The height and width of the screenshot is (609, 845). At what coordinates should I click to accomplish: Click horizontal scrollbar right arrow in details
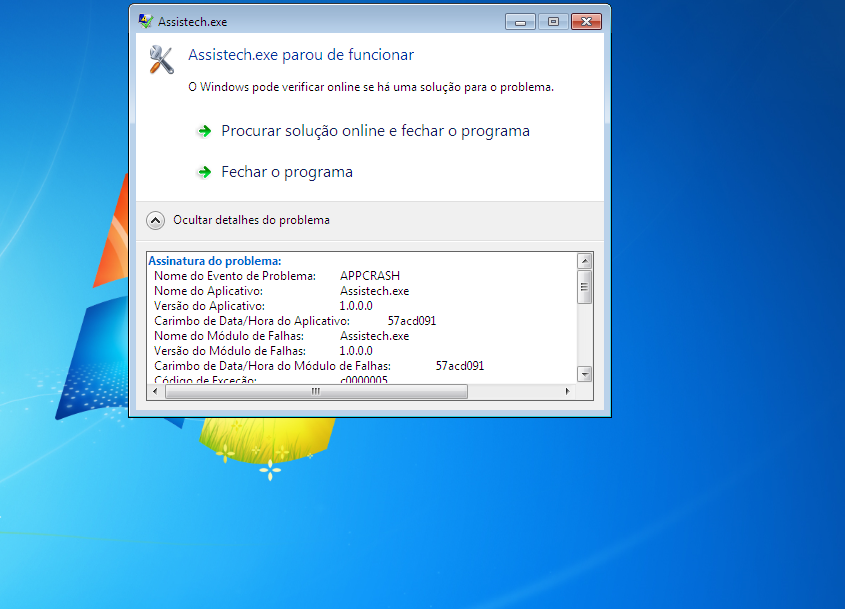[567, 391]
